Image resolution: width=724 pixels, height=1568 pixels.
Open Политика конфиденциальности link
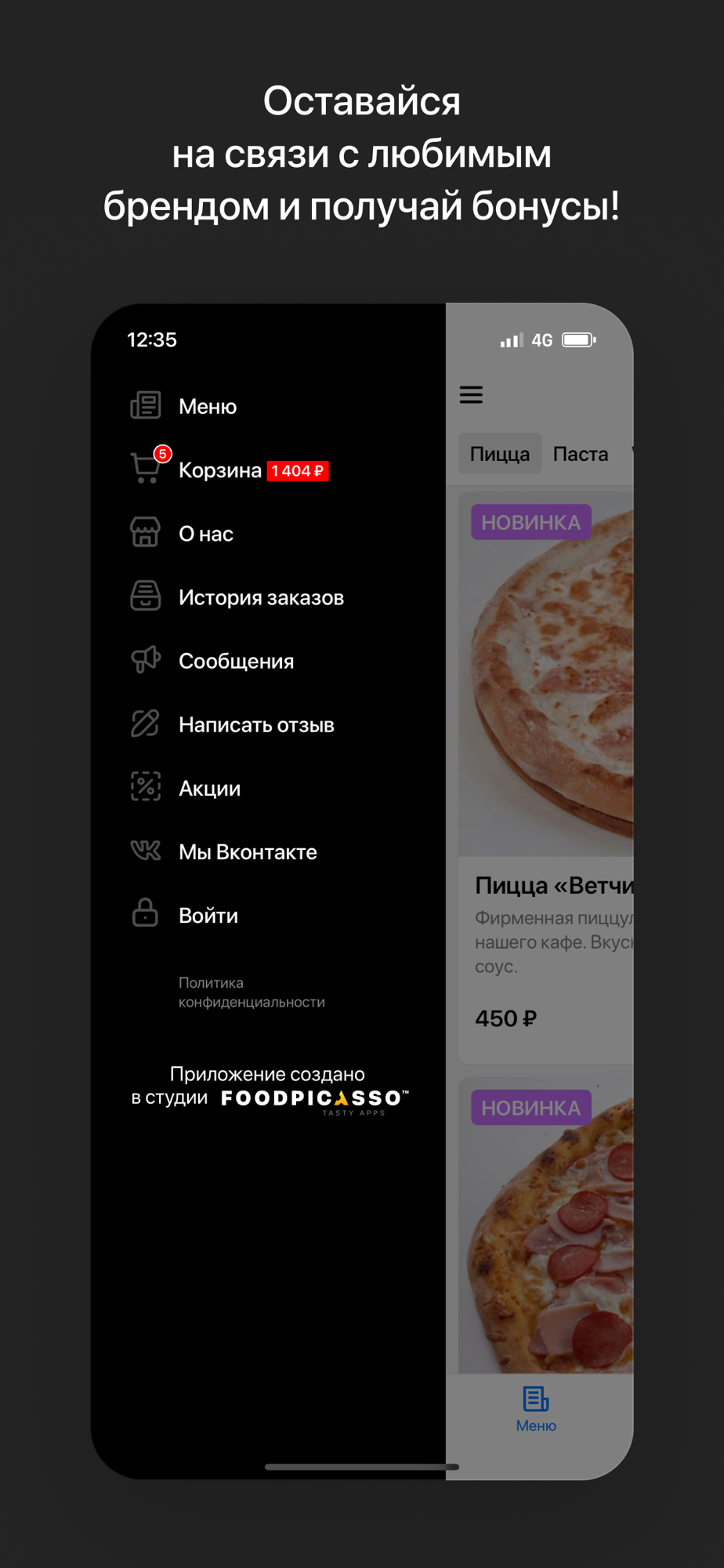[x=252, y=992]
